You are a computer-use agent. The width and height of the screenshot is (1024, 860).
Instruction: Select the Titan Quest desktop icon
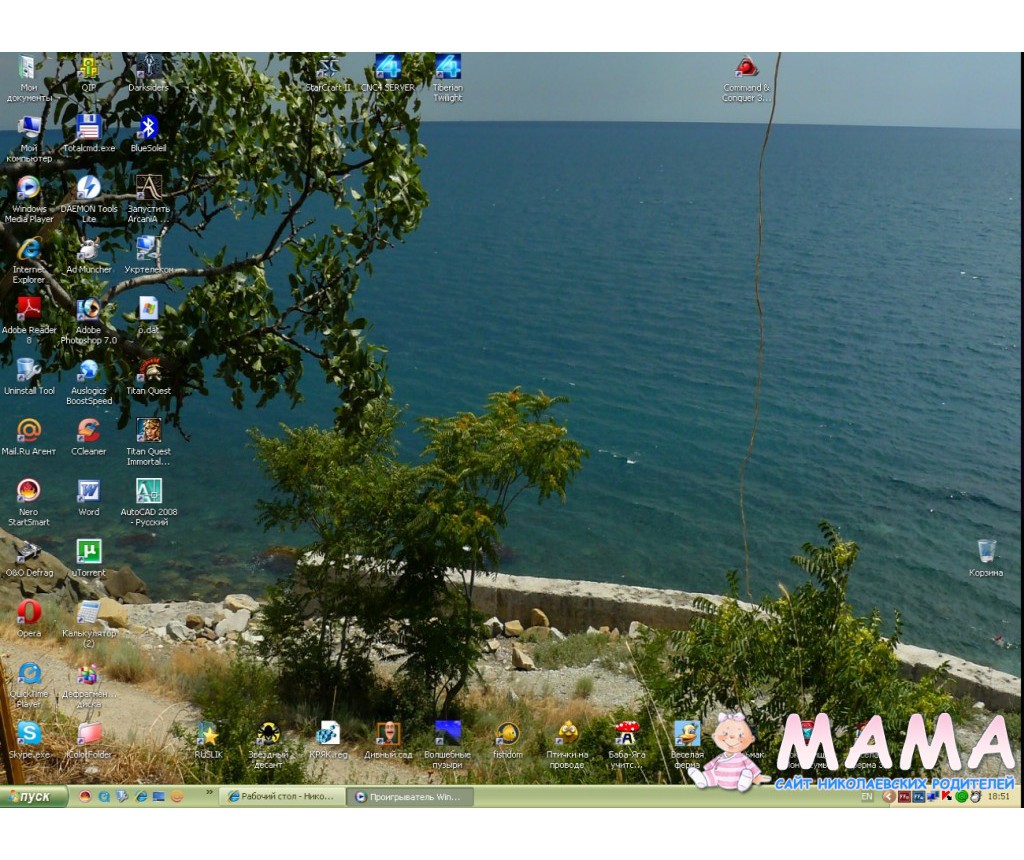coord(148,371)
